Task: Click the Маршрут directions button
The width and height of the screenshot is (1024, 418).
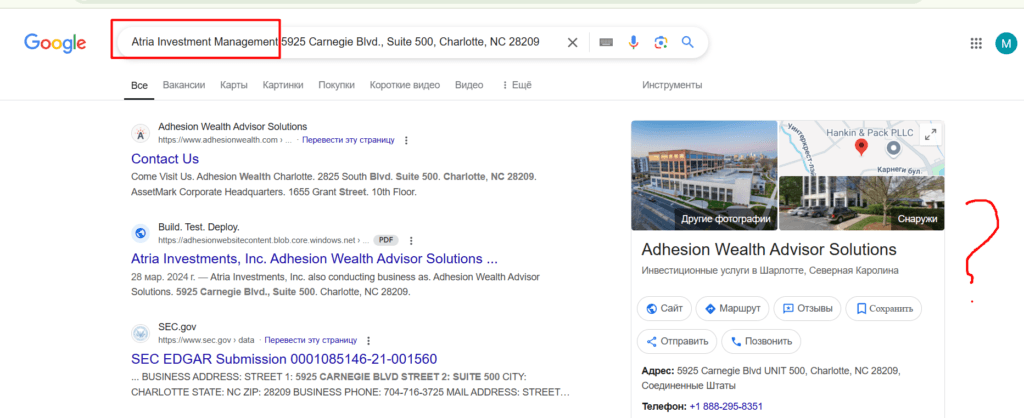Action: pos(732,308)
